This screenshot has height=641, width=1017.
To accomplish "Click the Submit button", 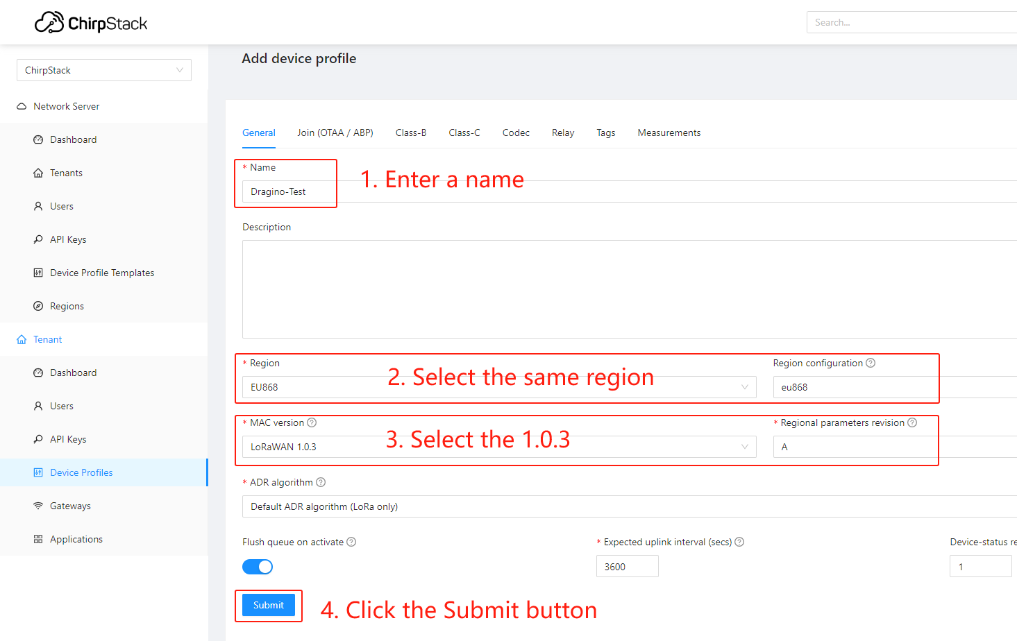I will click(269, 605).
